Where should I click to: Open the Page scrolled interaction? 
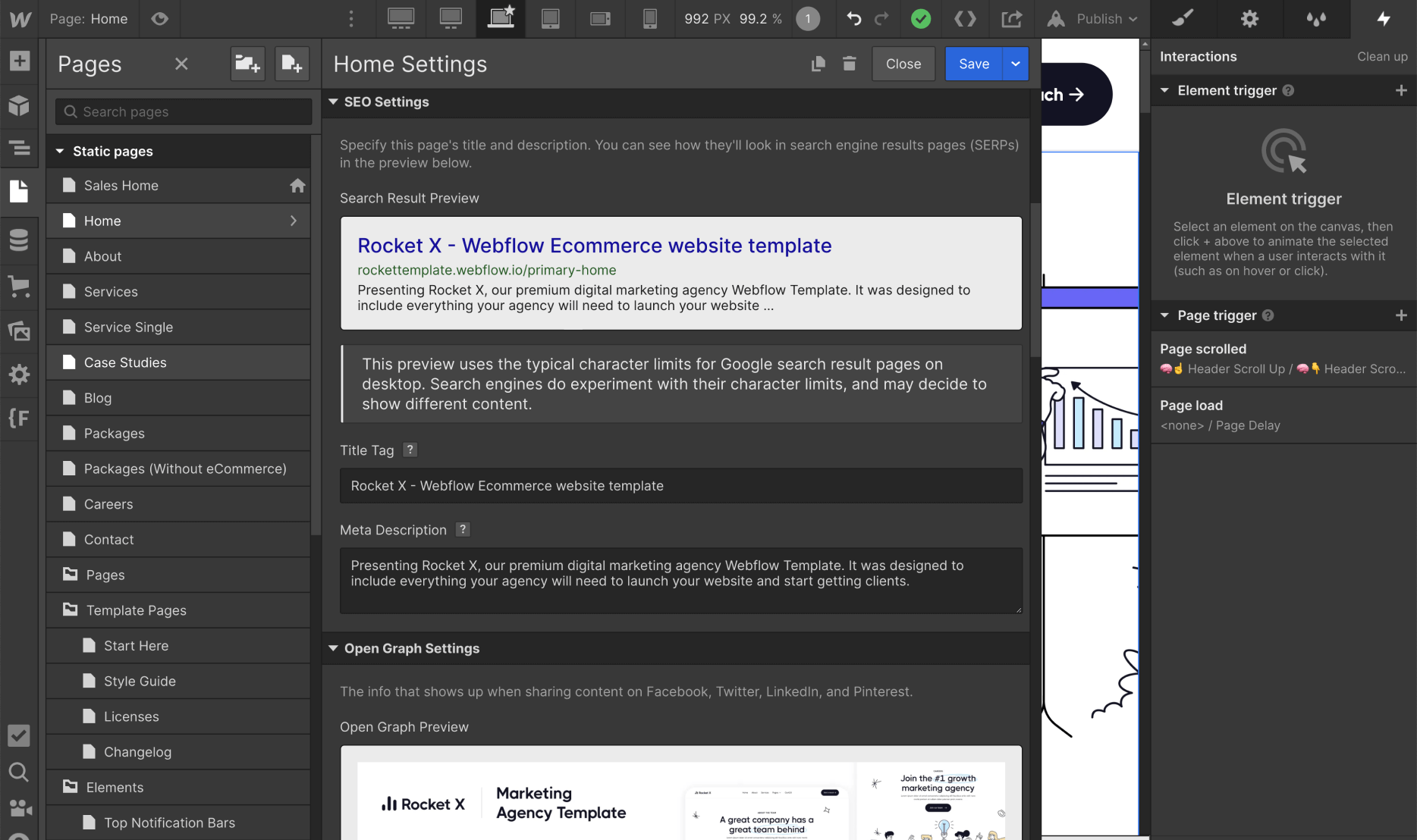tap(1283, 359)
